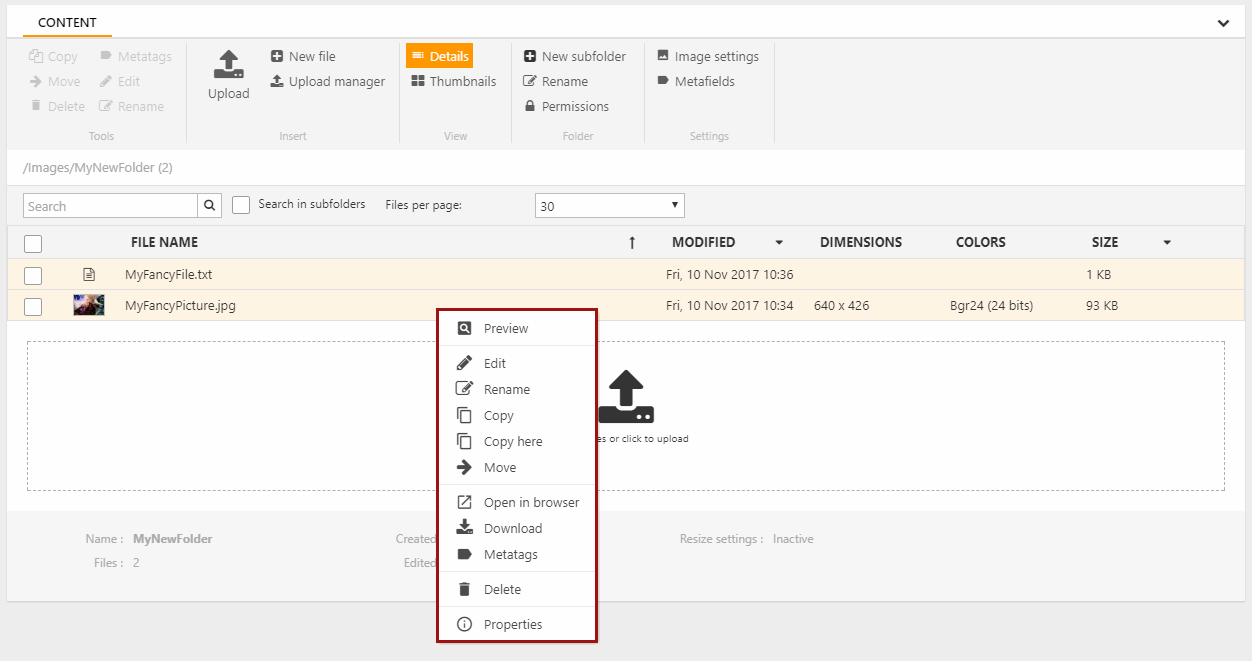Click into the Search input field
This screenshot has height=661, width=1252.
110,206
